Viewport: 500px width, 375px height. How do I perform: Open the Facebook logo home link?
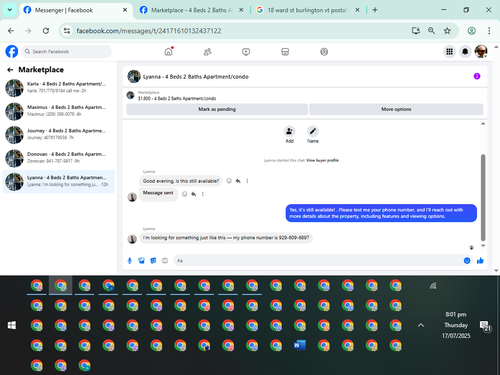pos(12,52)
